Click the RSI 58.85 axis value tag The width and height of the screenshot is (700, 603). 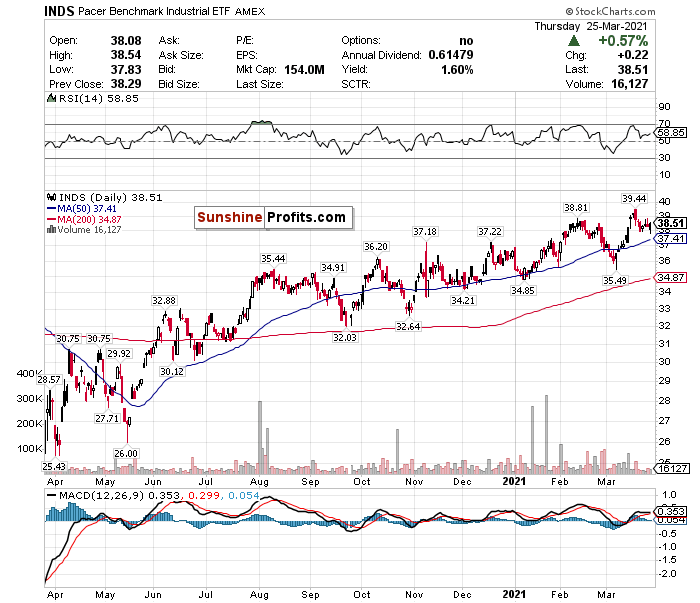point(670,133)
